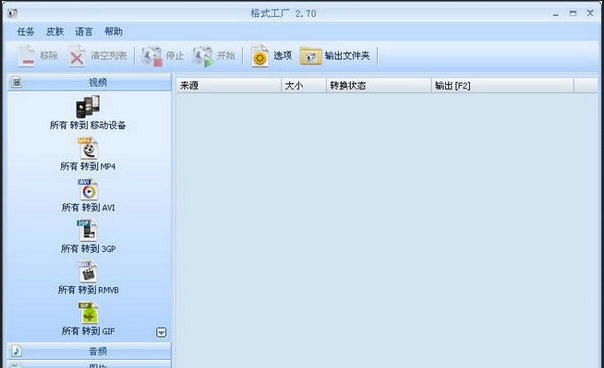
Task: Click the music note icon beside 音频
Action: (16, 351)
